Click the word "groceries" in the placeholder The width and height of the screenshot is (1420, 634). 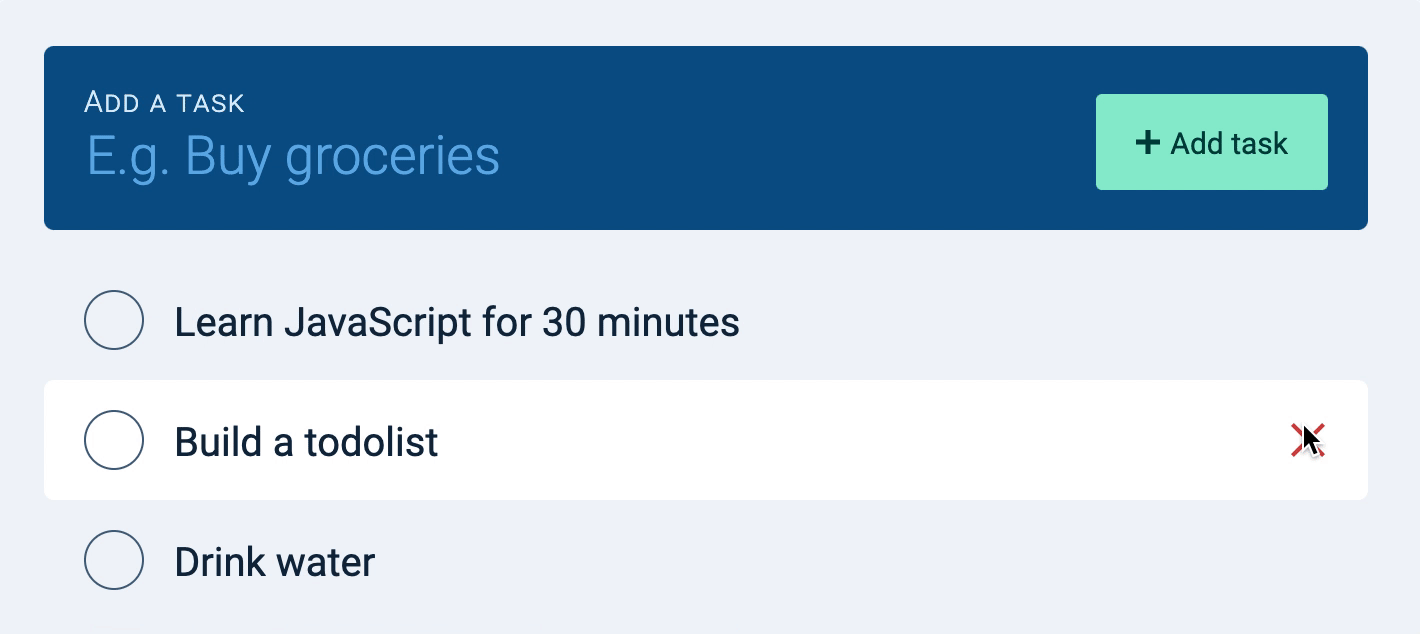[x=392, y=158]
